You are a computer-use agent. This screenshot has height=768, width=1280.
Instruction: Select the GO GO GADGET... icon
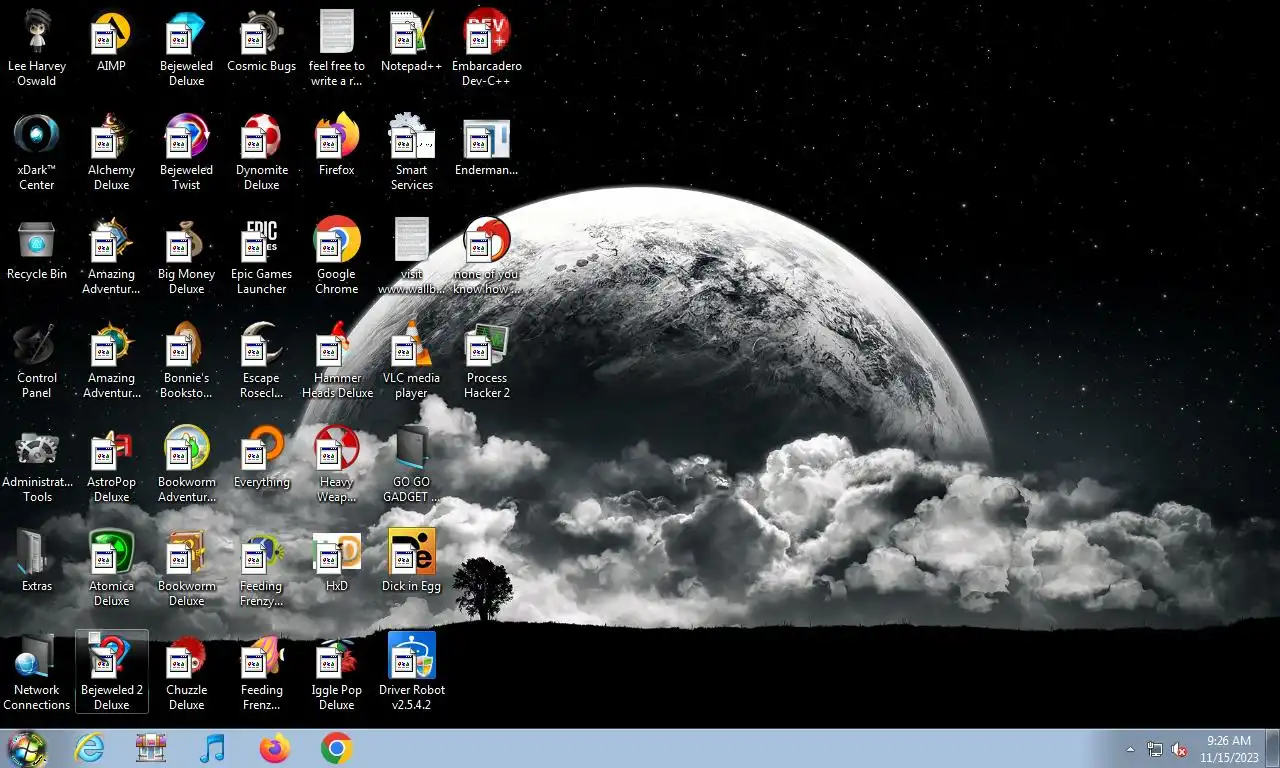pos(411,464)
